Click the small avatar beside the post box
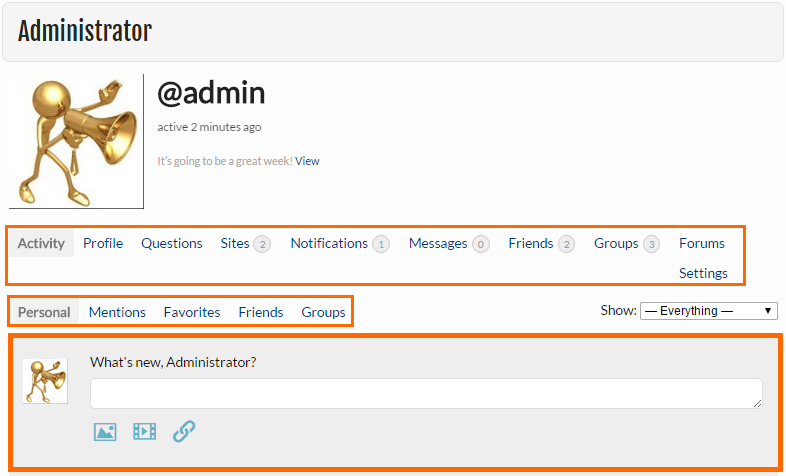The width and height of the screenshot is (786, 476). tap(45, 381)
